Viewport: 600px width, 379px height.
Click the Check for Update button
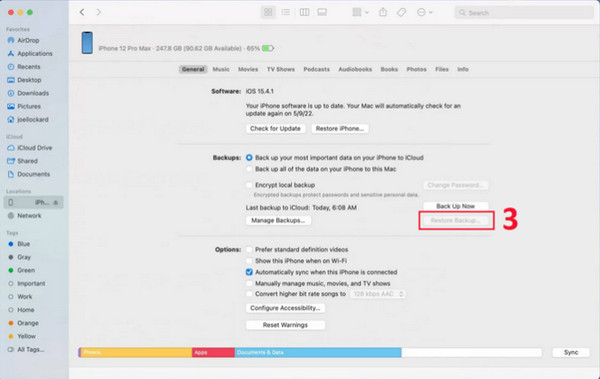[x=275, y=129]
